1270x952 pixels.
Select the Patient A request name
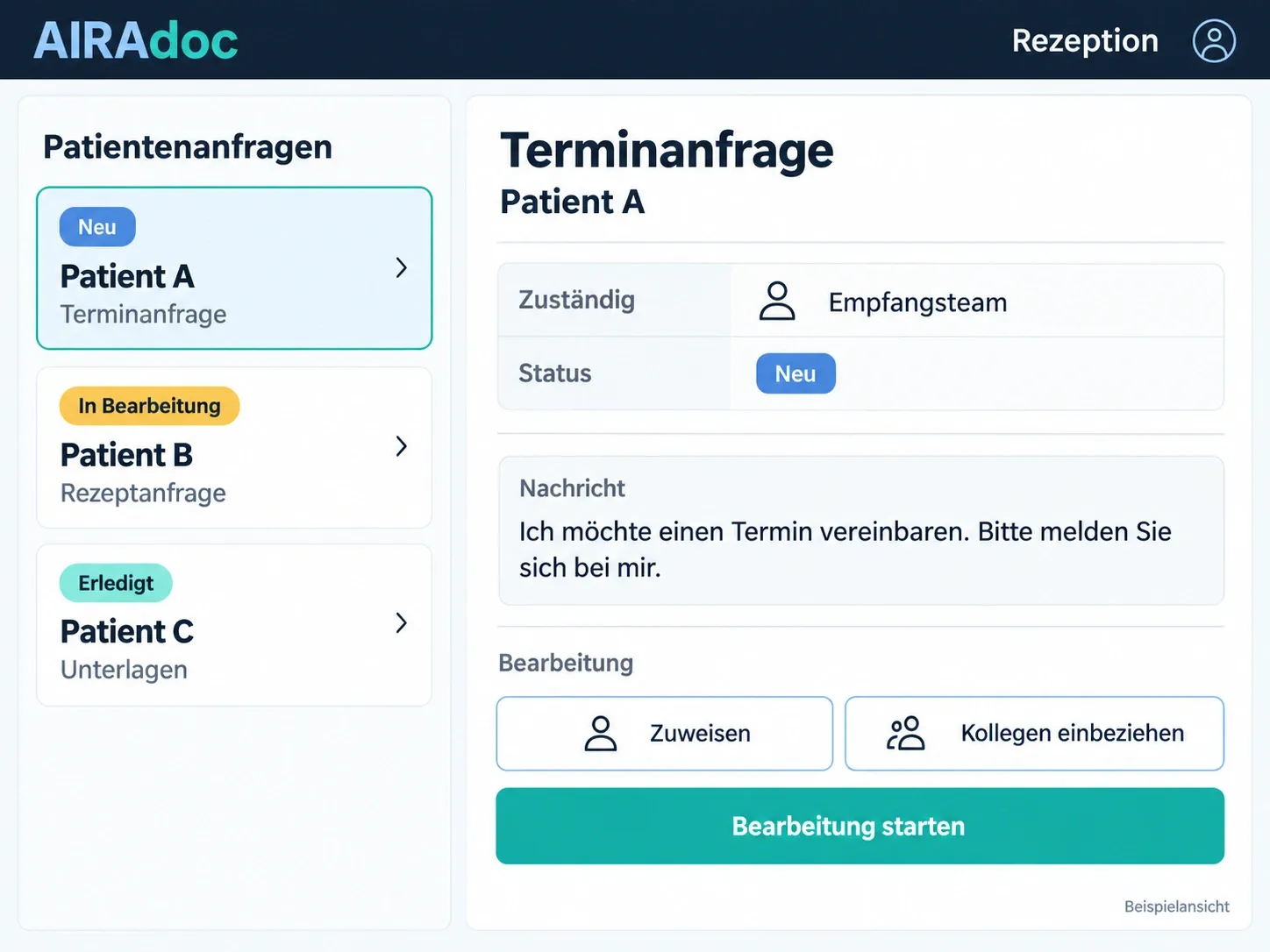pos(127,276)
